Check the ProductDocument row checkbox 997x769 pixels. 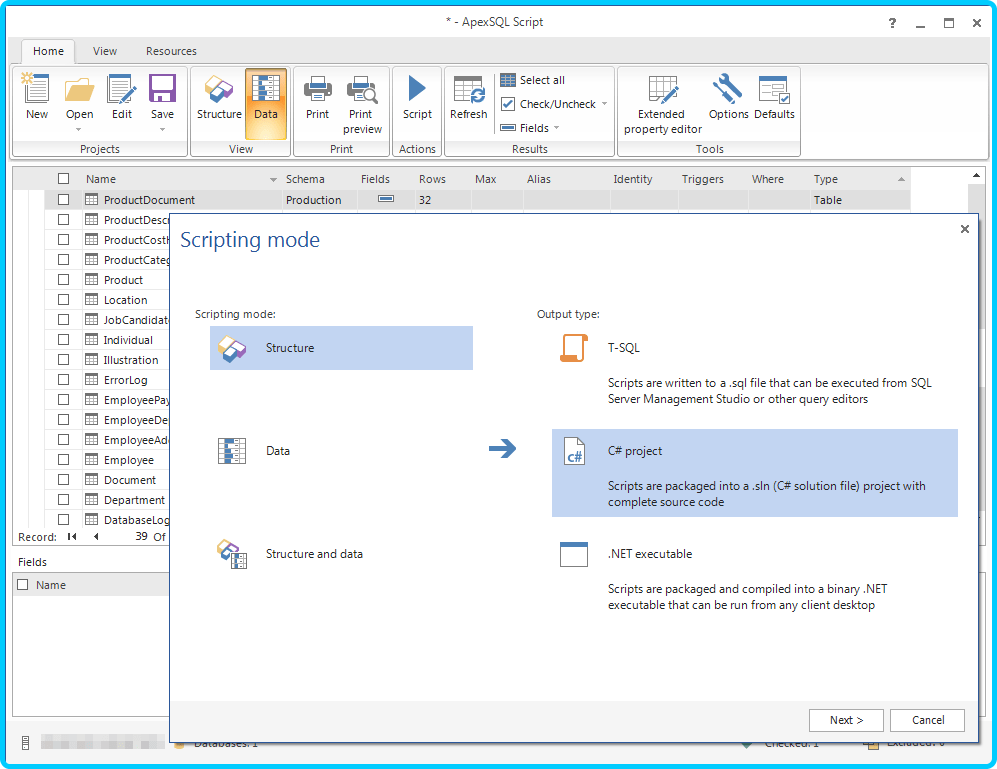point(64,200)
